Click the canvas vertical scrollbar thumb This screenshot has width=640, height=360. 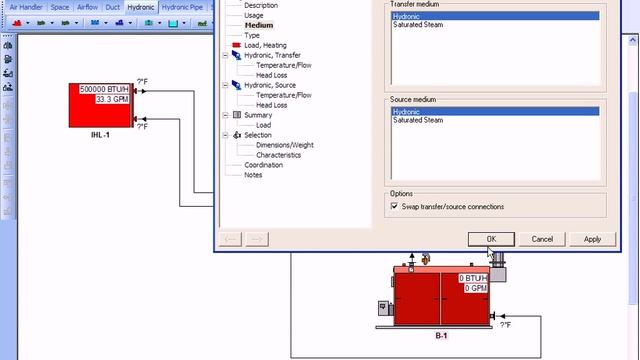tap(633, 198)
